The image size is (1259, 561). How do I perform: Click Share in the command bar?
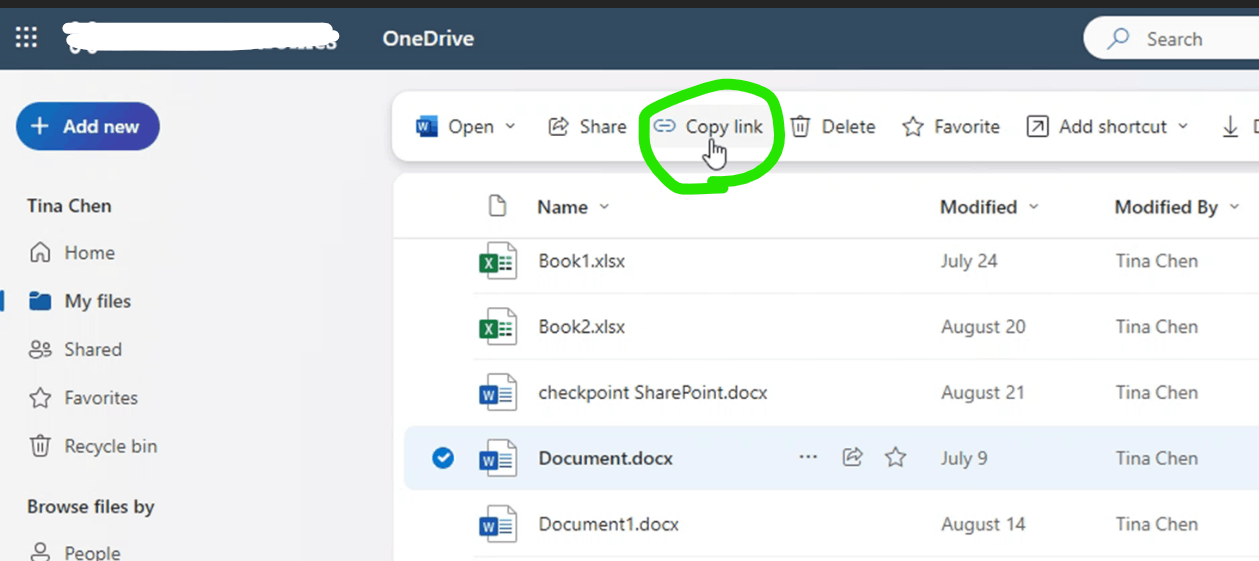tap(587, 127)
